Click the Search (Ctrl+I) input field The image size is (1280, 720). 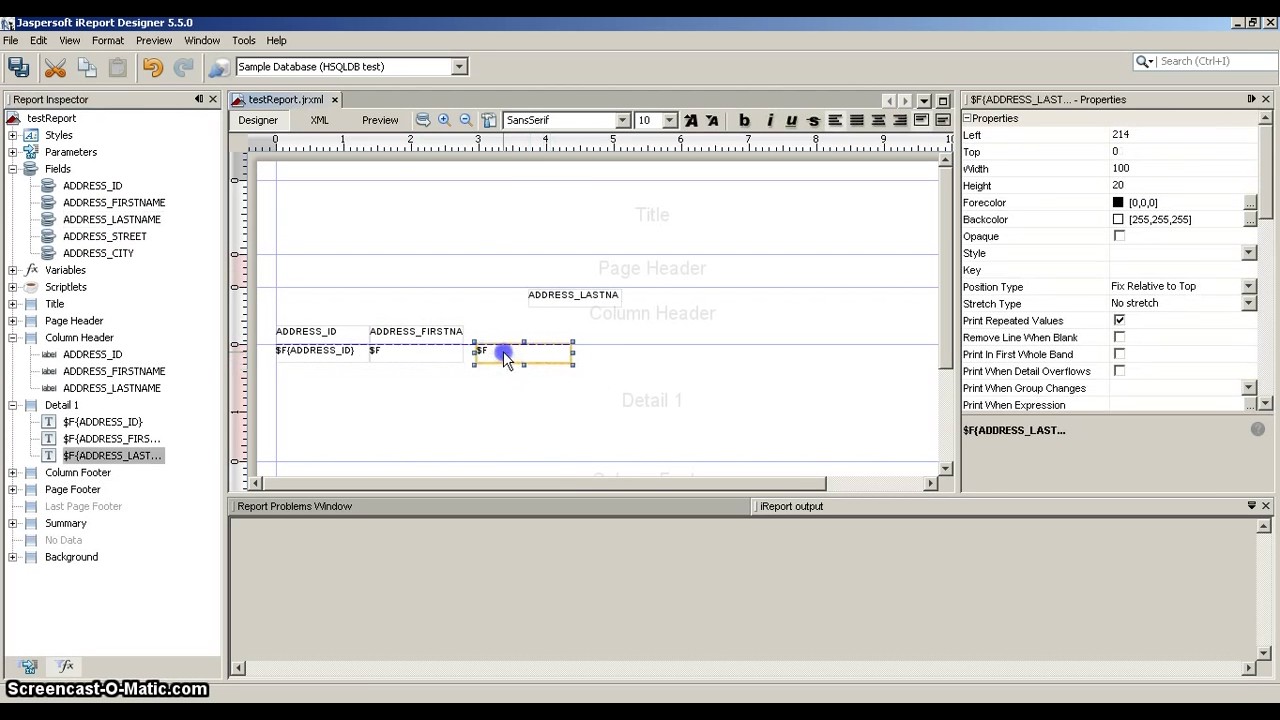tap(1215, 62)
